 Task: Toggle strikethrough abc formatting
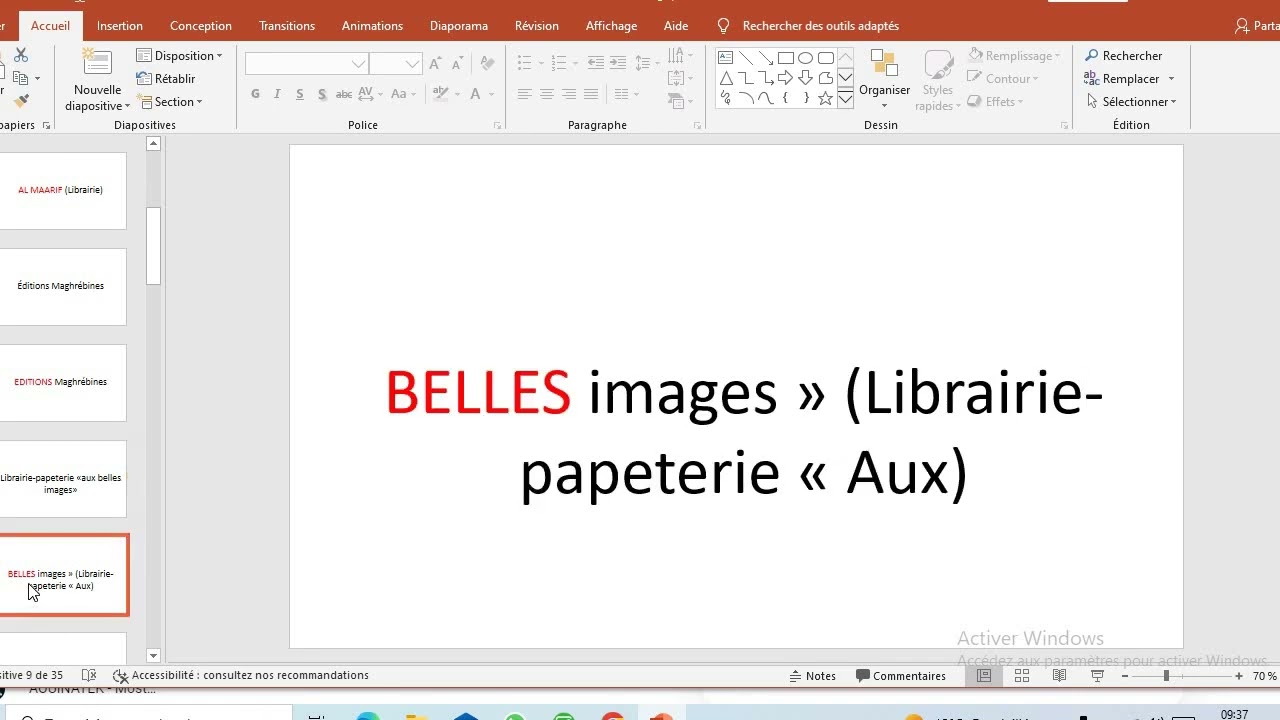(343, 94)
